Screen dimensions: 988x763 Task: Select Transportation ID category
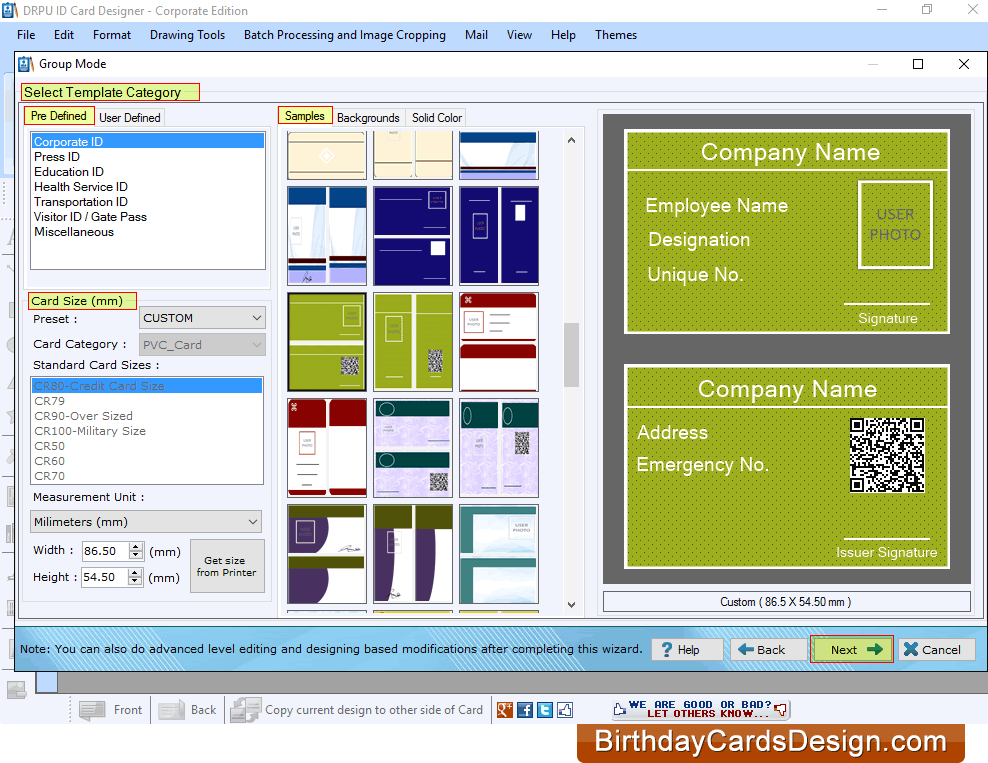coord(148,202)
